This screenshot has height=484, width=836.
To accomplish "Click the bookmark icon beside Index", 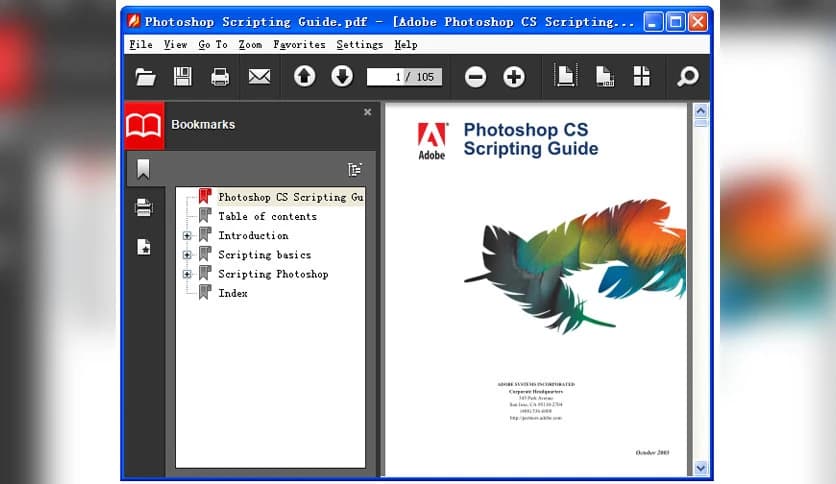I will [205, 292].
